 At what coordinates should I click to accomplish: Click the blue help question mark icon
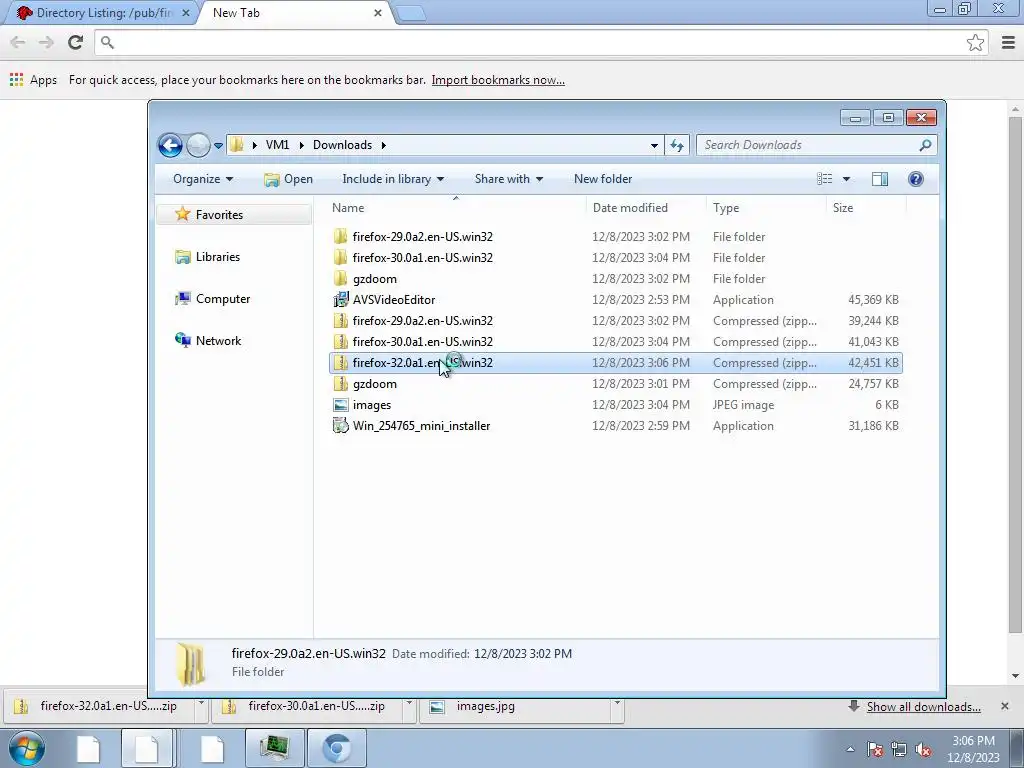coord(916,179)
